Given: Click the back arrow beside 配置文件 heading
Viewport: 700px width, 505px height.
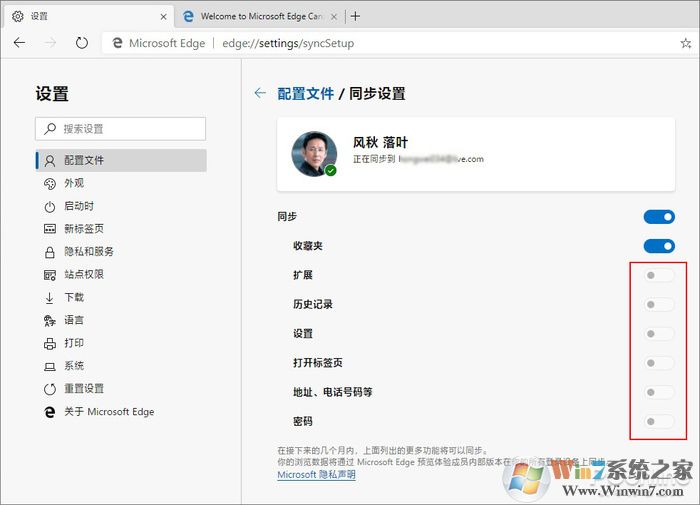Looking at the screenshot, I should tap(260, 93).
